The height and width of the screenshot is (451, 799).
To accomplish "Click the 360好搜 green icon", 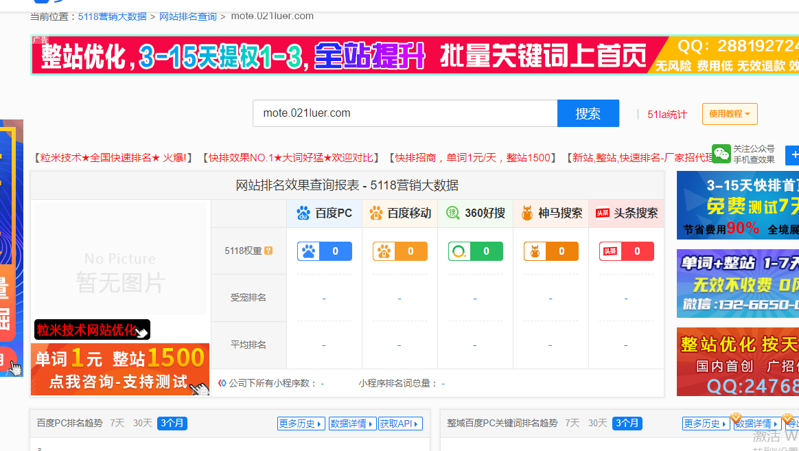I will [x=452, y=213].
